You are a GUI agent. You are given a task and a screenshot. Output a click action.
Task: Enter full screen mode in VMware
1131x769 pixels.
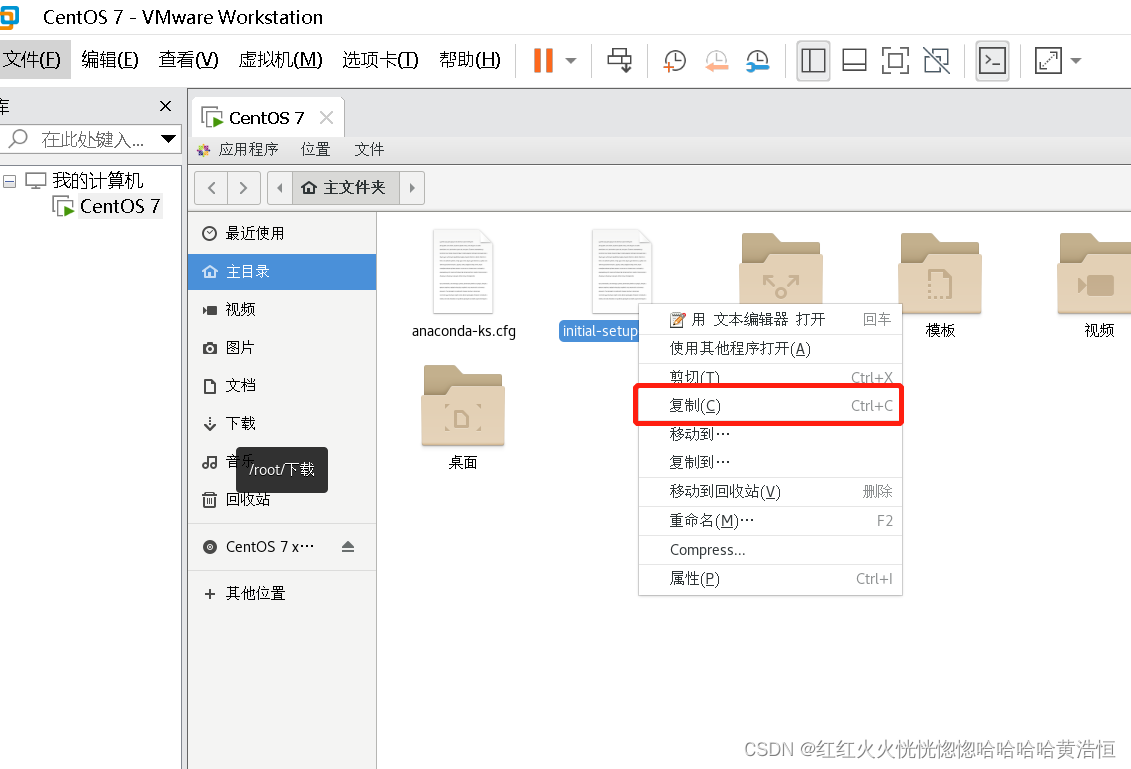click(895, 61)
